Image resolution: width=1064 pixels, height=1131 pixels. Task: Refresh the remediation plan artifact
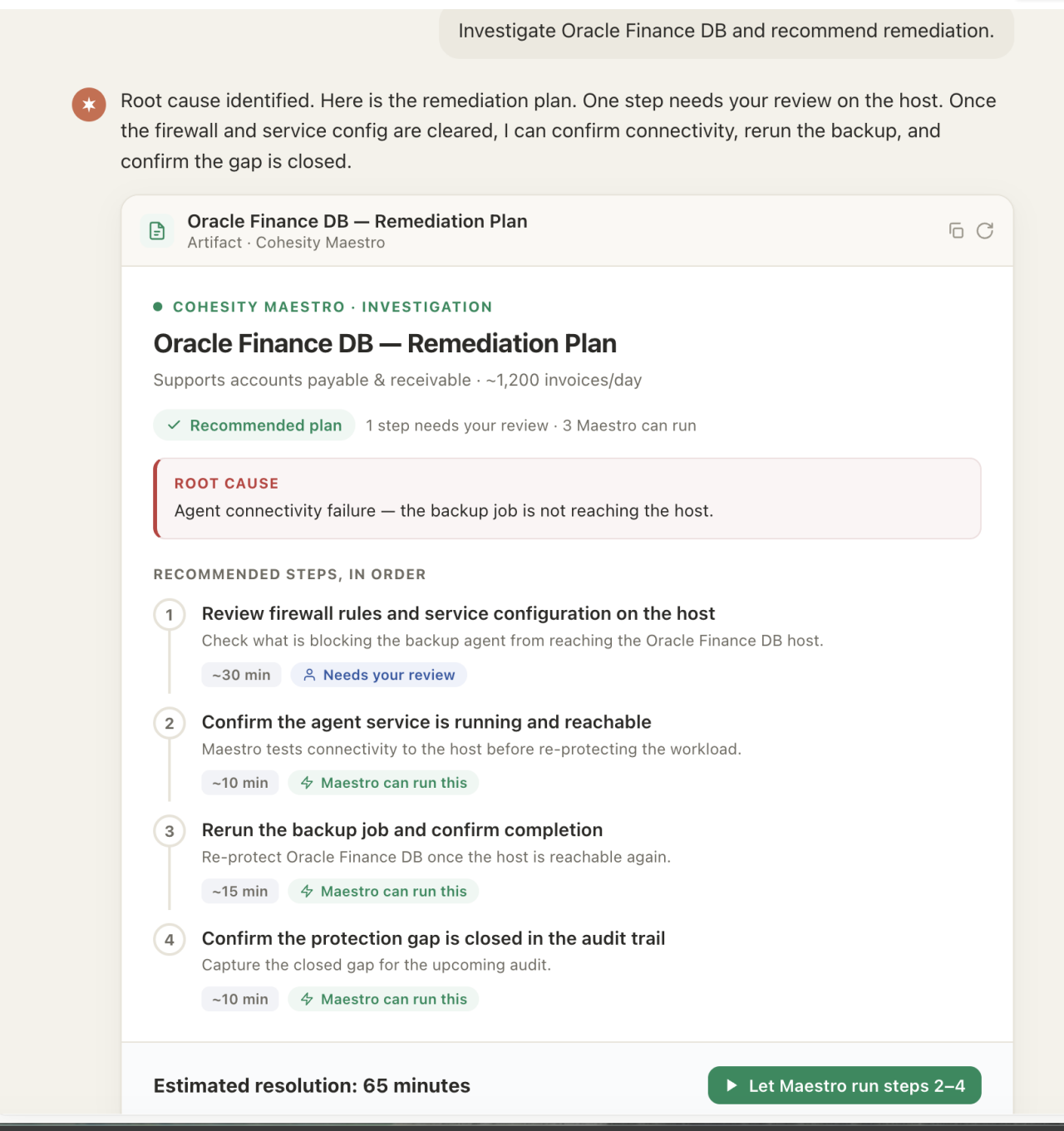tap(985, 231)
